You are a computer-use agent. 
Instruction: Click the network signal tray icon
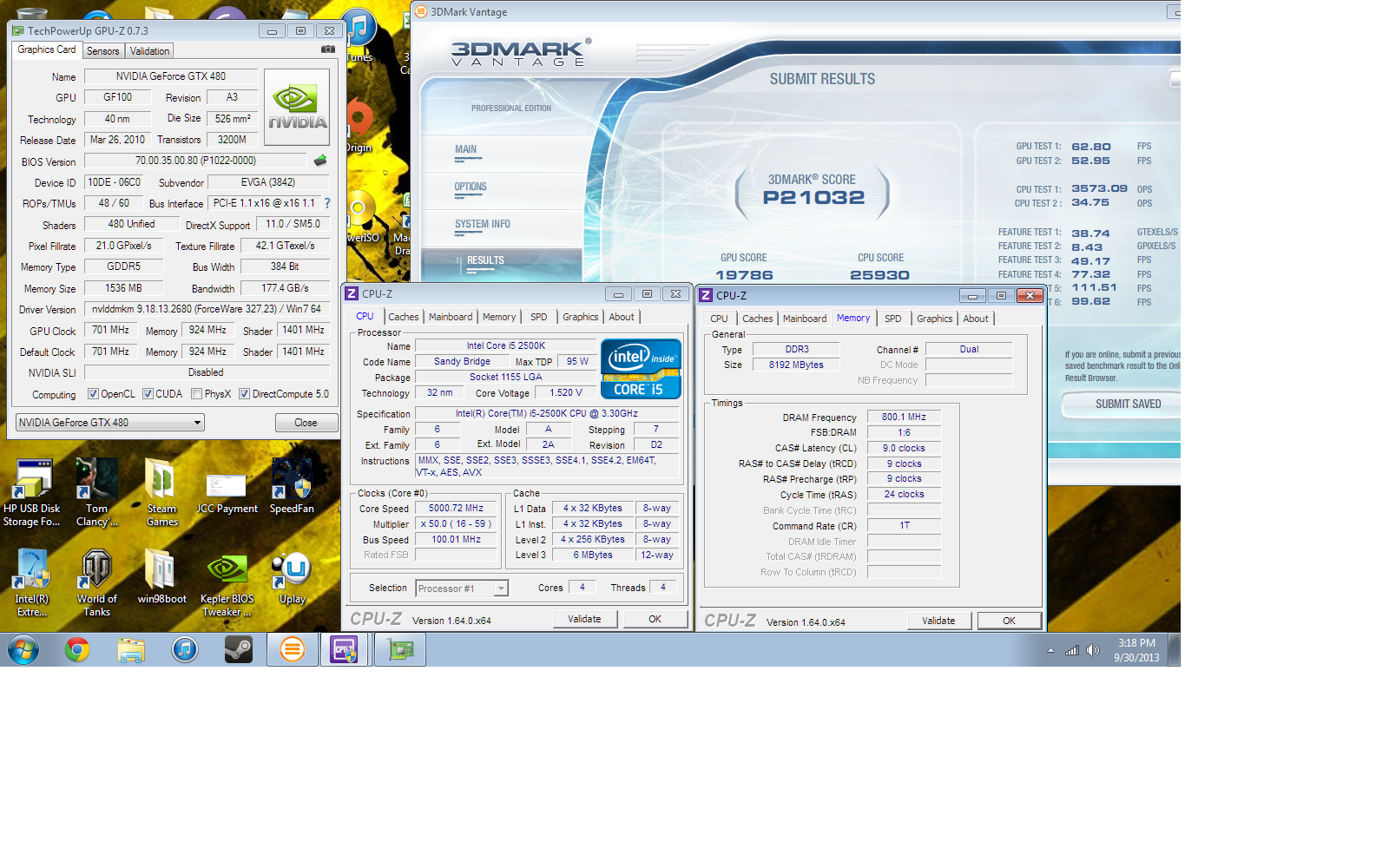[1072, 650]
